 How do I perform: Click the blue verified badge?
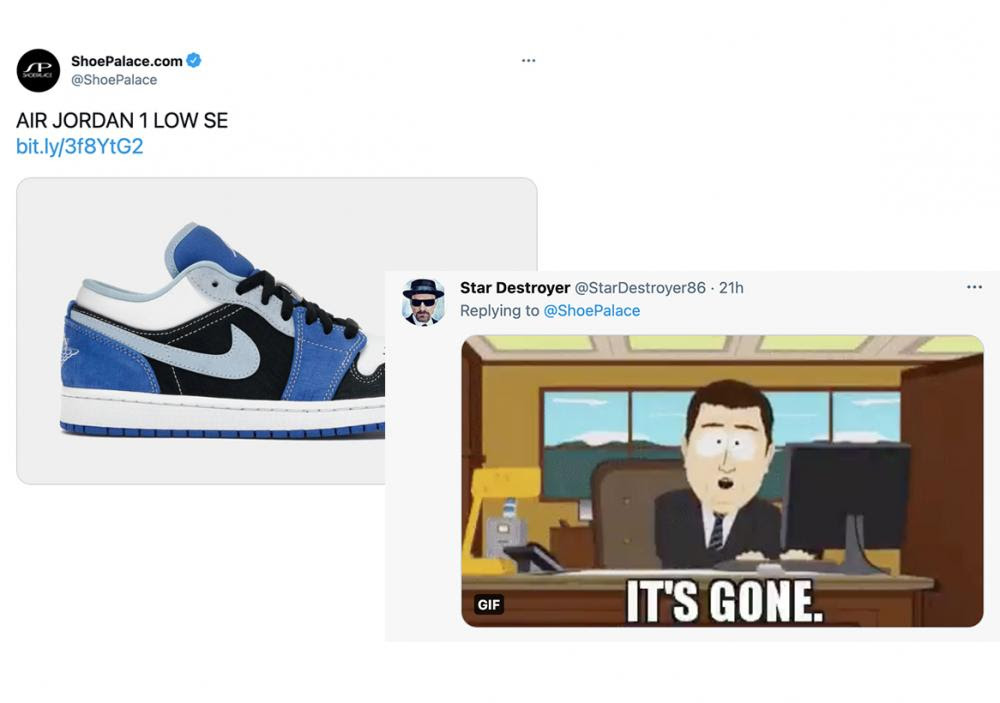194,61
